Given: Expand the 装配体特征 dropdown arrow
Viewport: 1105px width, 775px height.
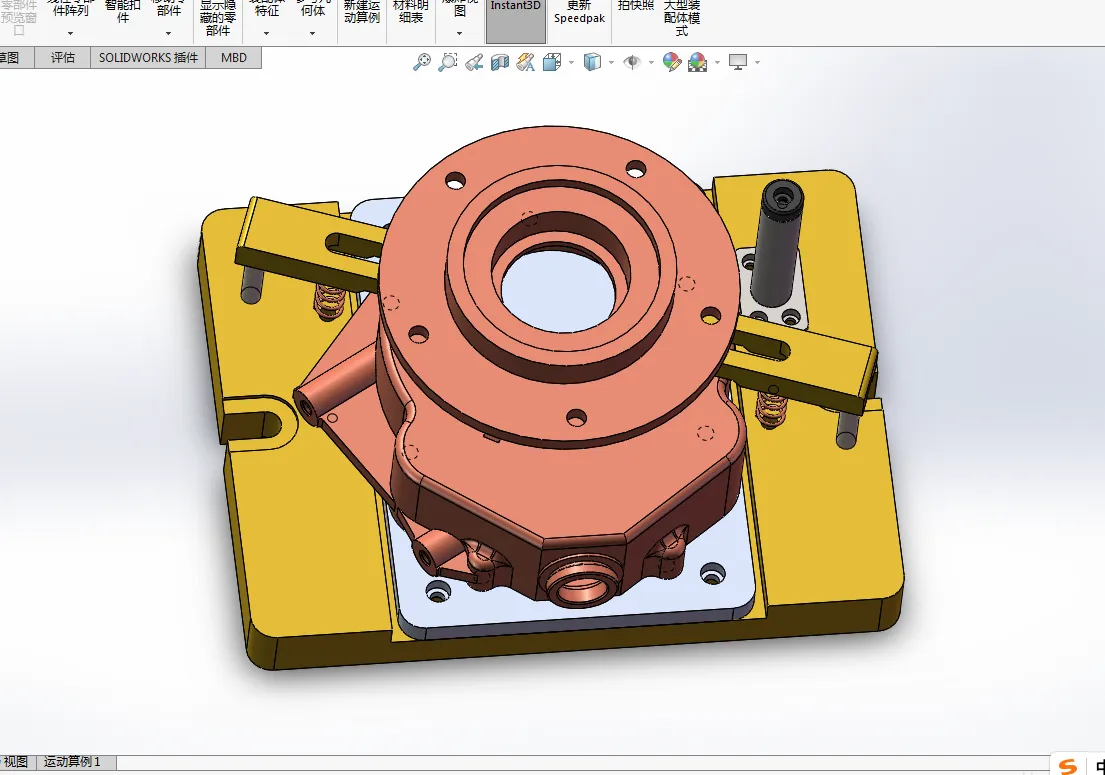Looking at the screenshot, I should pos(266,33).
